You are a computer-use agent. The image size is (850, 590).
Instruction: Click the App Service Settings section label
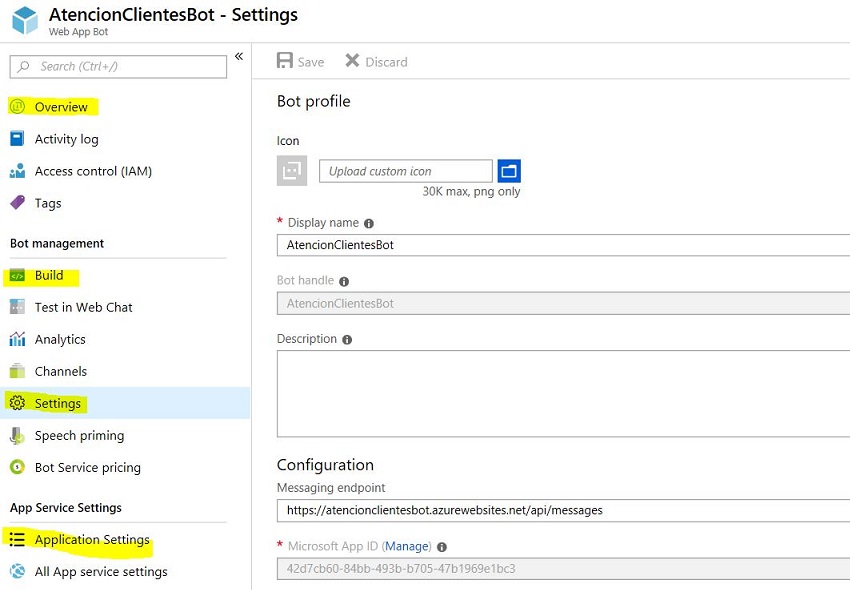point(66,508)
